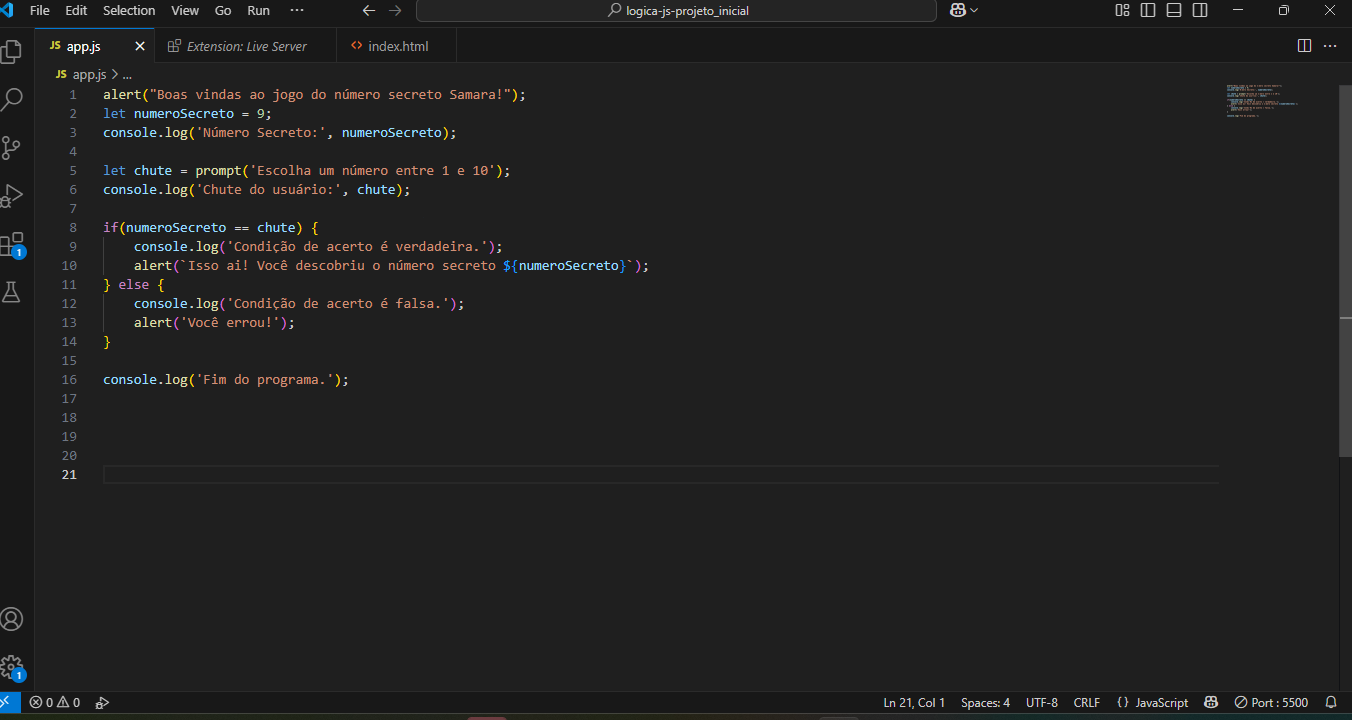Click the alert "Boas vindas" code on line 1
1352x720 pixels.
click(314, 95)
